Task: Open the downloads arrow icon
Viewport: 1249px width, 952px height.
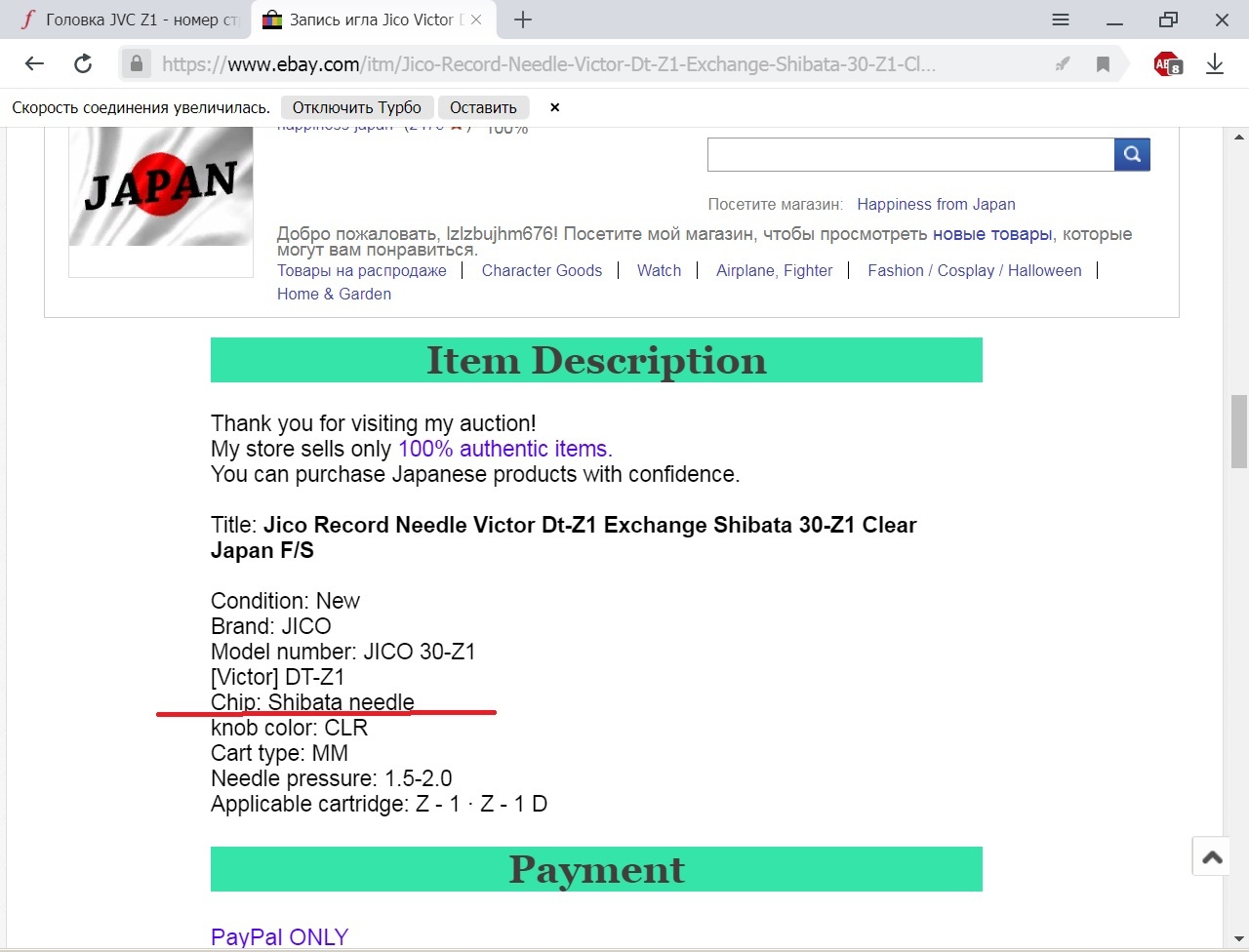Action: click(x=1215, y=64)
